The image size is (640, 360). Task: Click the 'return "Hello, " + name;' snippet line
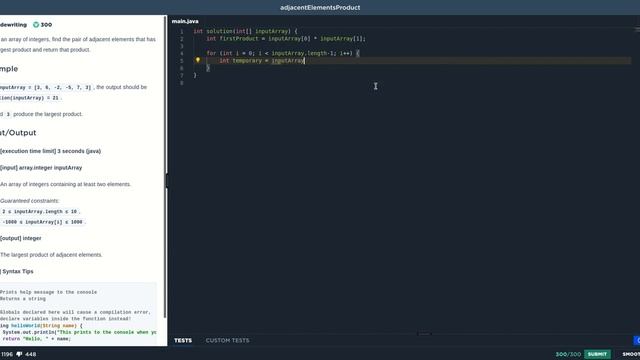click(37, 339)
